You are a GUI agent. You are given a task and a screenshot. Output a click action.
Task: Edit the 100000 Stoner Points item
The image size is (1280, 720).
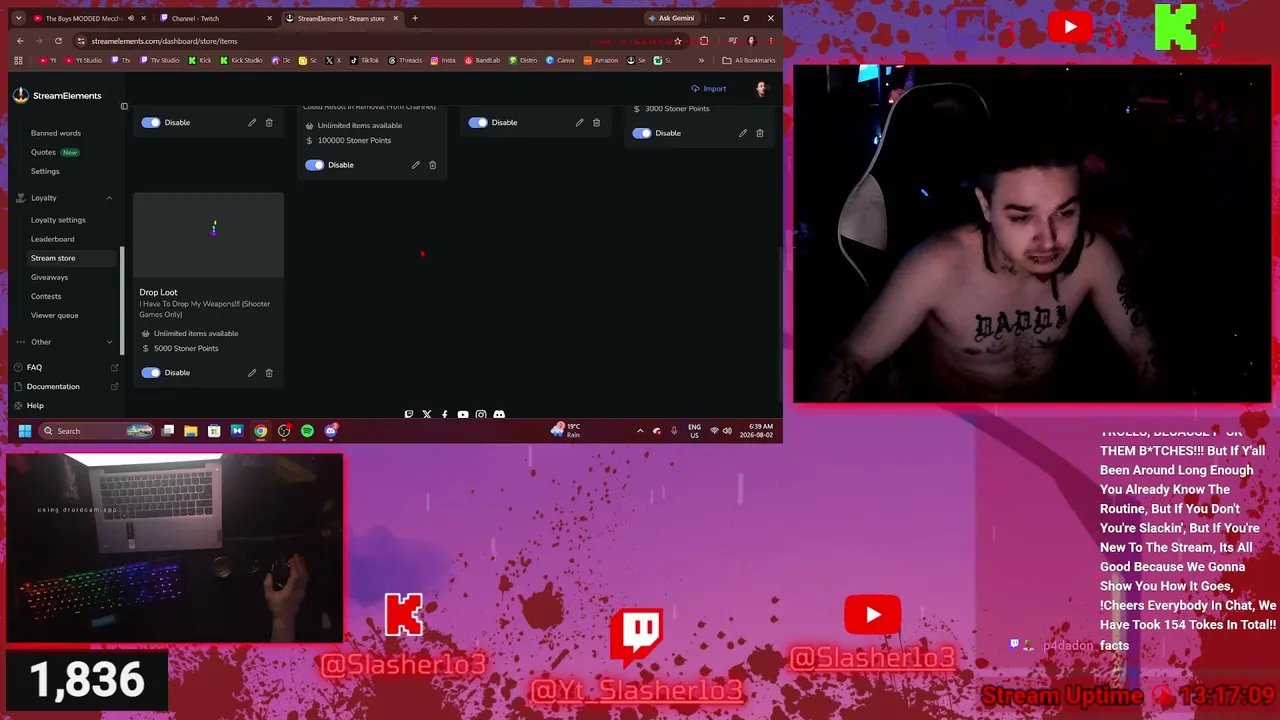click(x=416, y=165)
